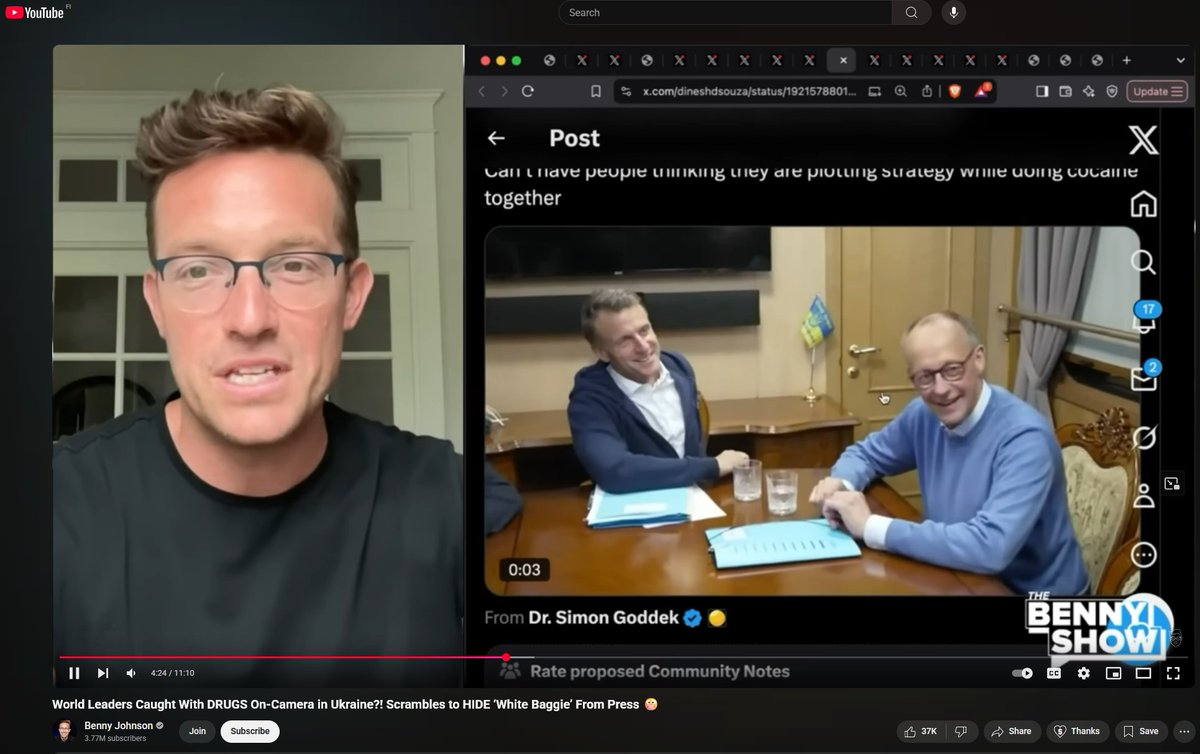Open the Share dialog
Image resolution: width=1200 pixels, height=754 pixels.
coord(1011,731)
